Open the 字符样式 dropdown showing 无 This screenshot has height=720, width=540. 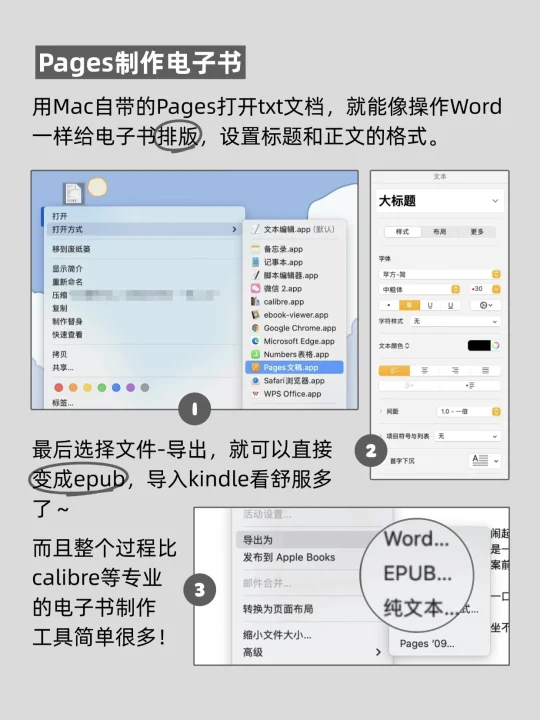click(x=455, y=321)
